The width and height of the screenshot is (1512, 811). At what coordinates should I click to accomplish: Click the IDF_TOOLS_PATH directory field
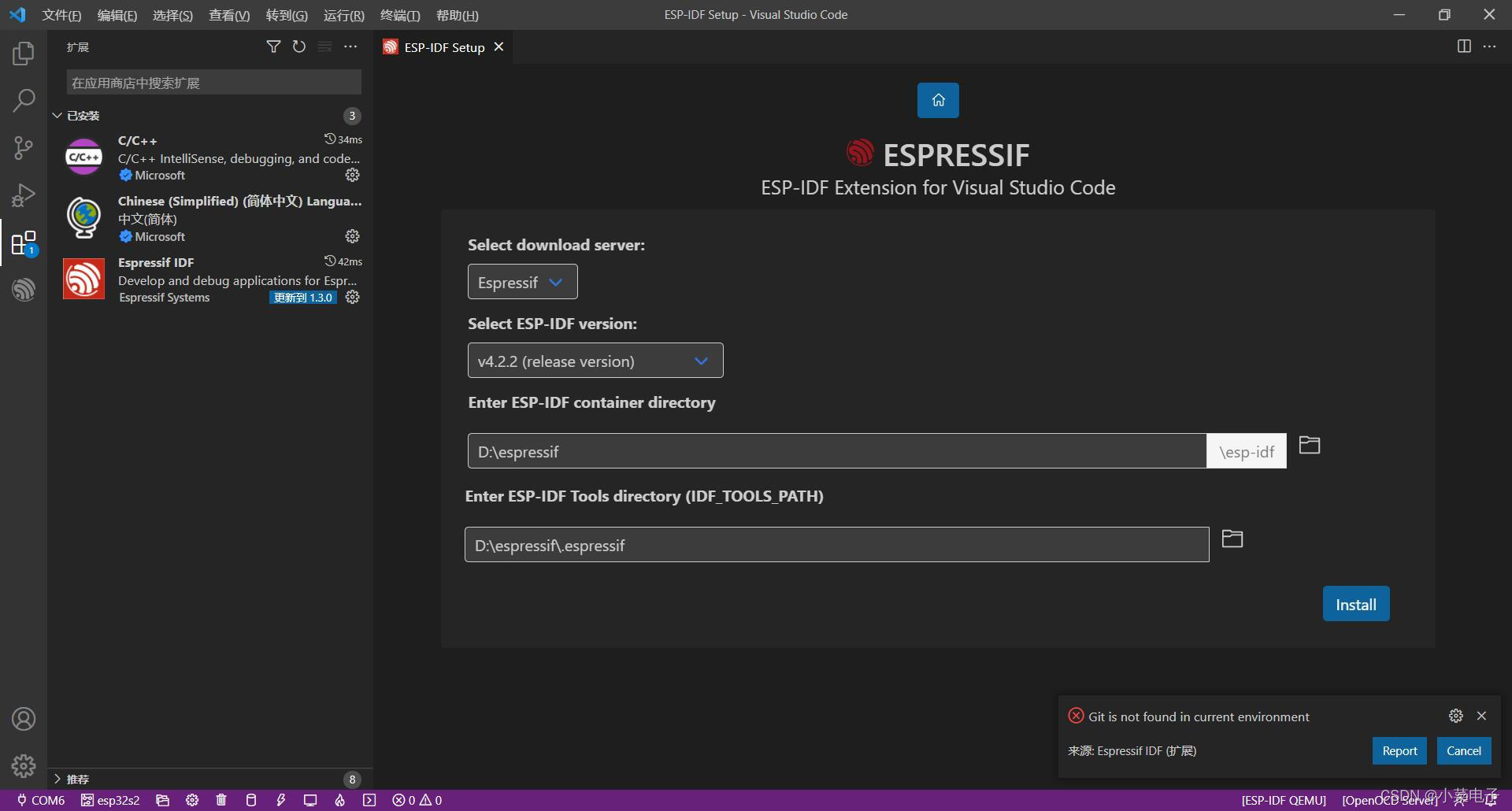pos(837,545)
